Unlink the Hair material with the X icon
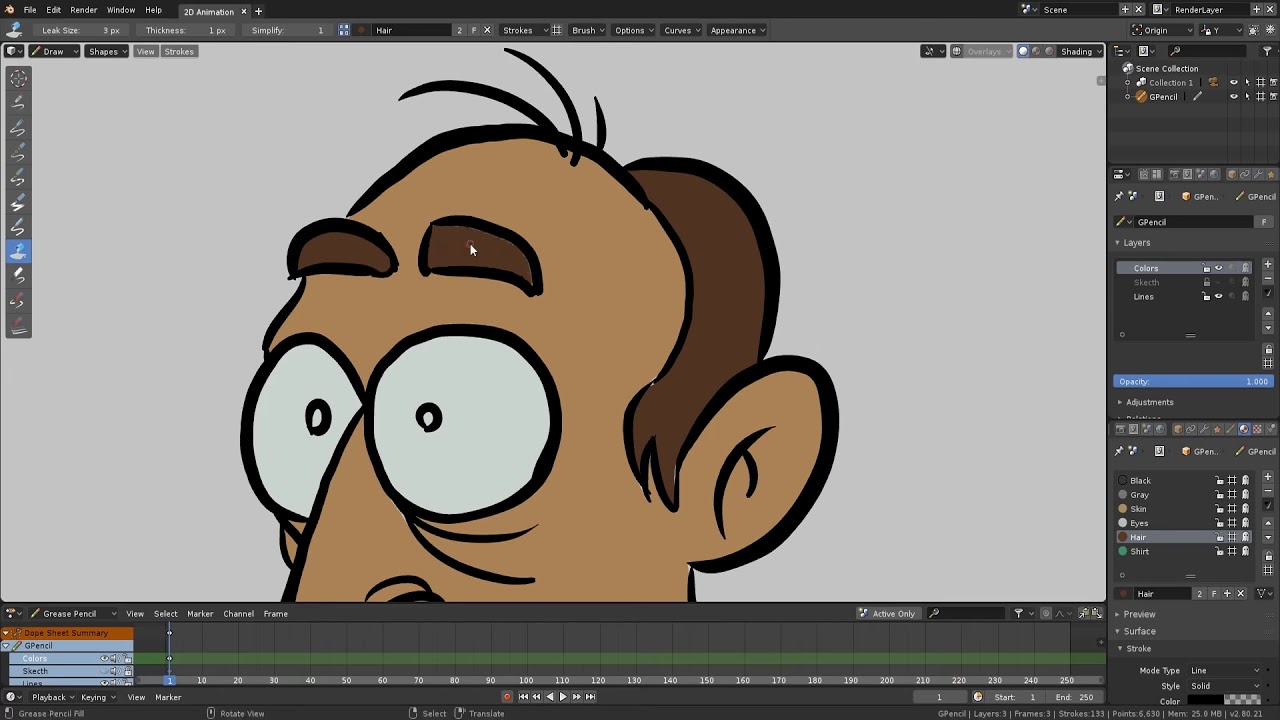This screenshot has width=1280, height=720. [1241, 594]
